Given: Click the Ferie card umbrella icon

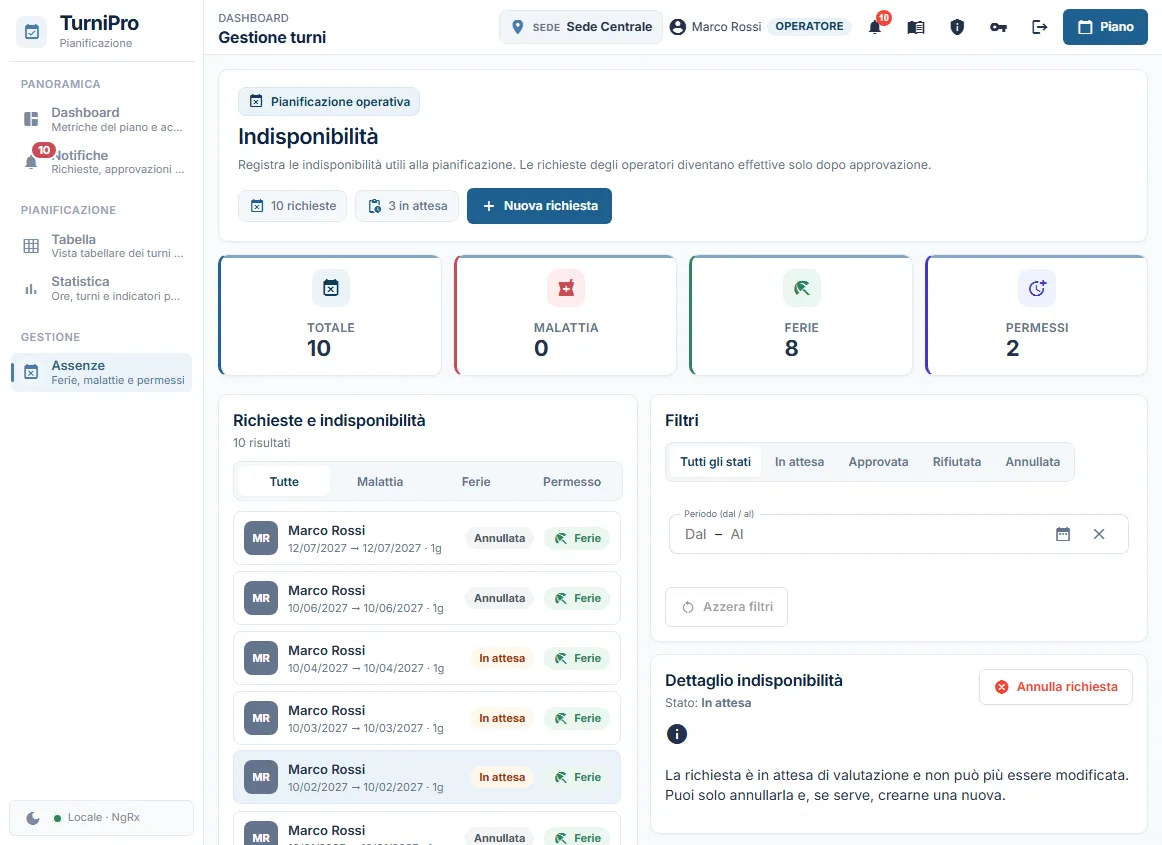Looking at the screenshot, I should tap(801, 288).
